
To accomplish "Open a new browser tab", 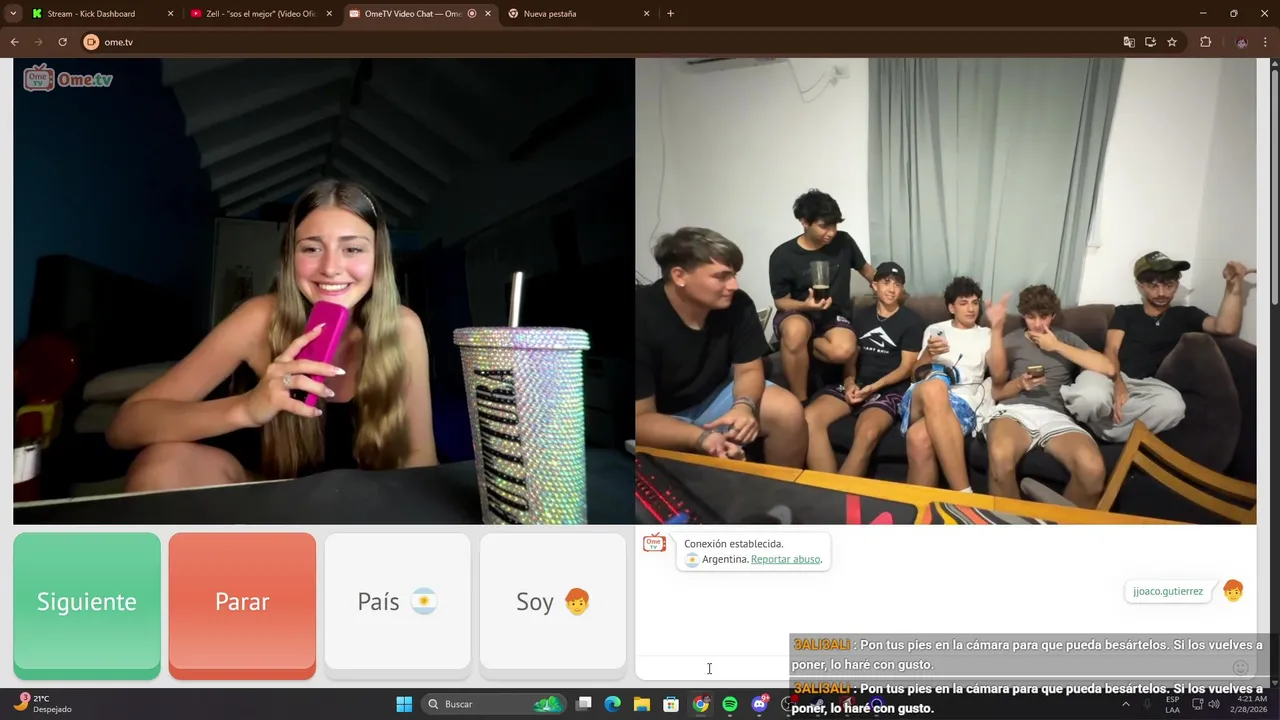I will pos(670,14).
